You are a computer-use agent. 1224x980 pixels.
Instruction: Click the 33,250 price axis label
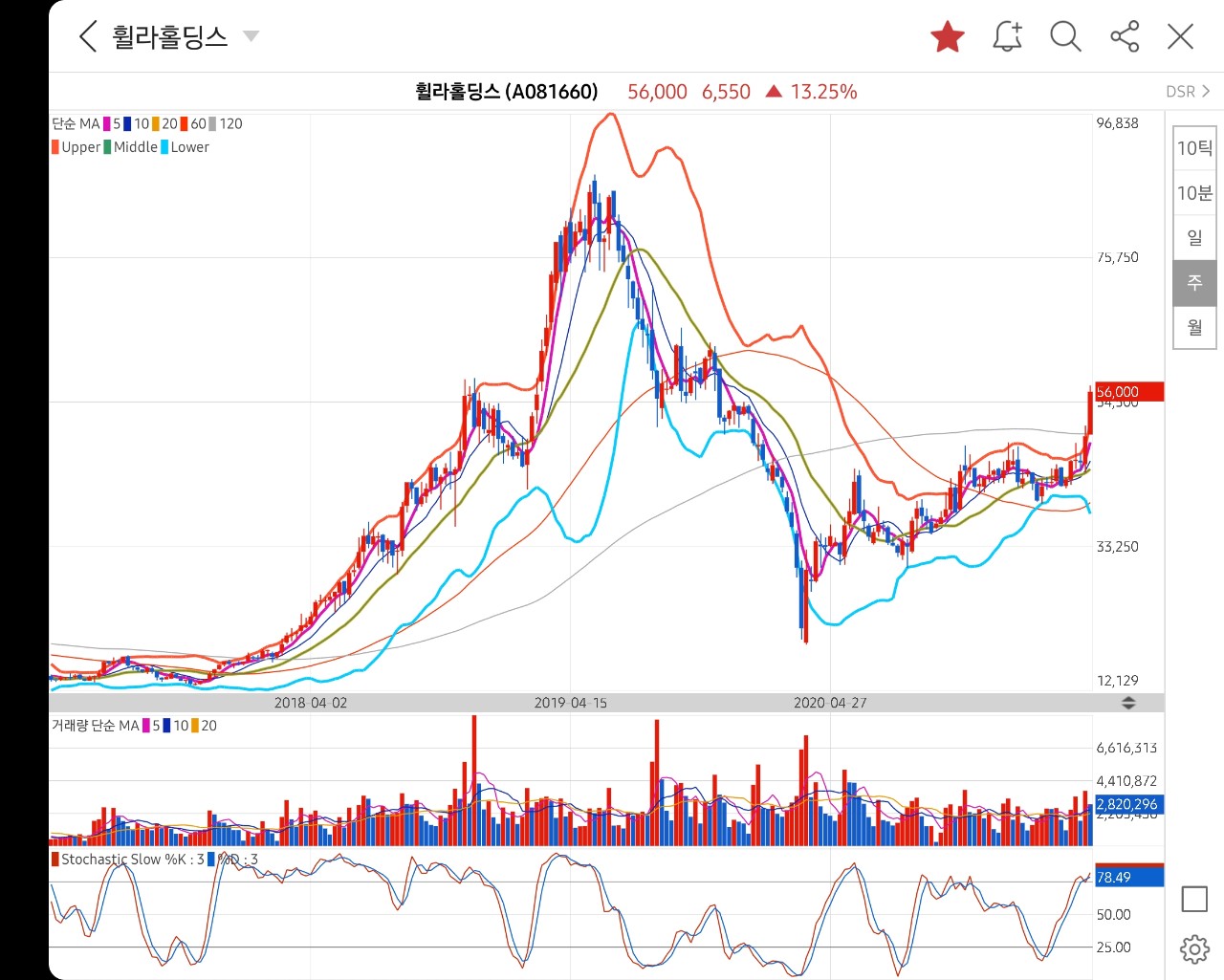(x=1118, y=547)
